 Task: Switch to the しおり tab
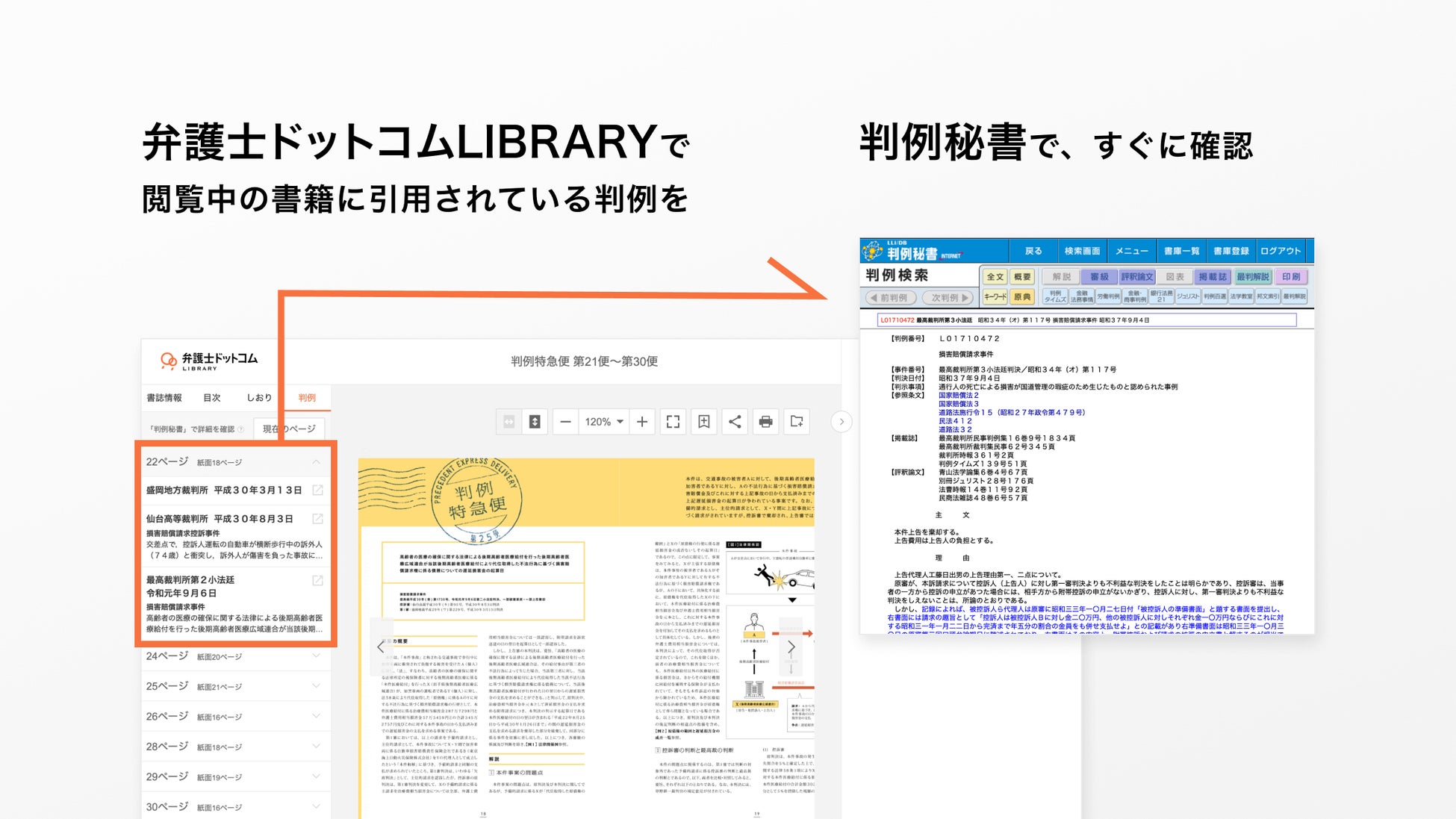coord(259,398)
